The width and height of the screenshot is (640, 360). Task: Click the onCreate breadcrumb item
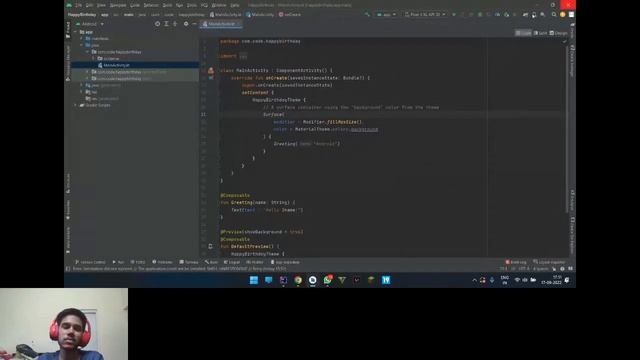290,15
